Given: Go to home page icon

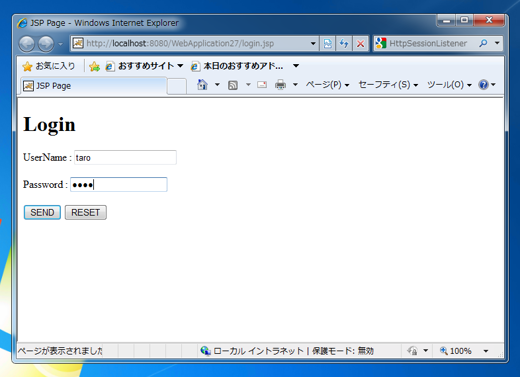Looking at the screenshot, I should click(x=202, y=85).
